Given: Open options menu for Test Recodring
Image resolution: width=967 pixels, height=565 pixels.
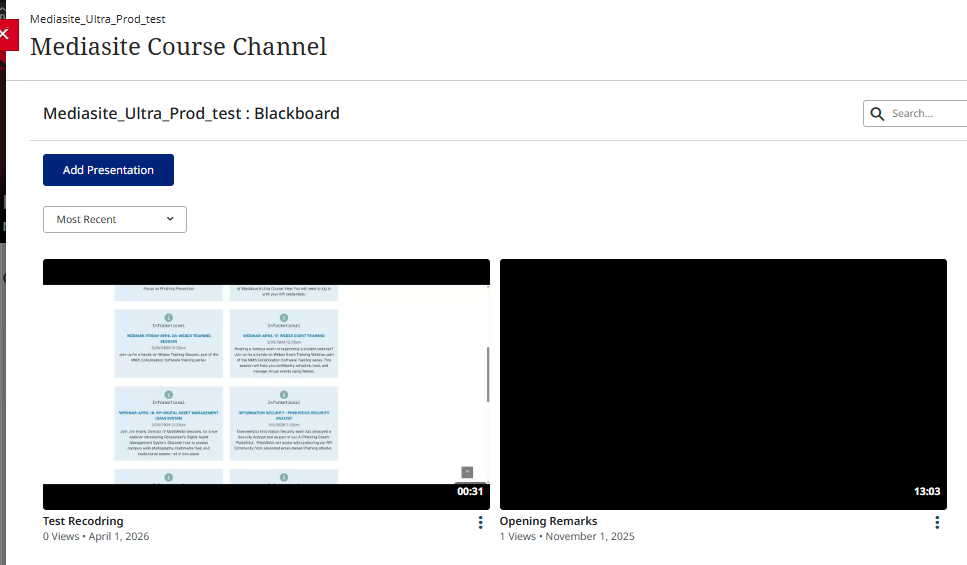Looking at the screenshot, I should click(480, 522).
